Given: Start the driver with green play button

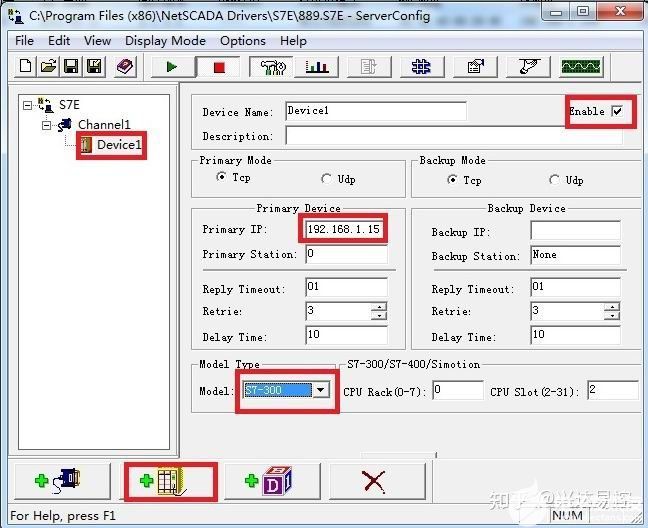Looking at the screenshot, I should click(172, 67).
